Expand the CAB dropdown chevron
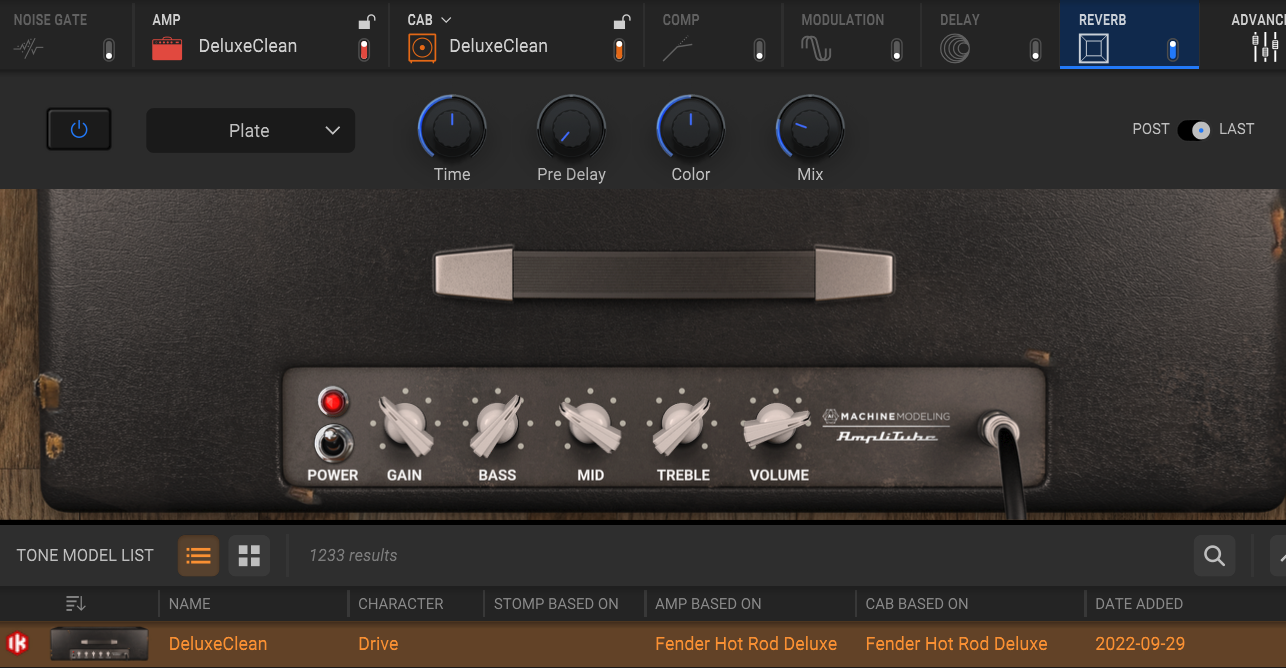The height and width of the screenshot is (668, 1286). (446, 20)
